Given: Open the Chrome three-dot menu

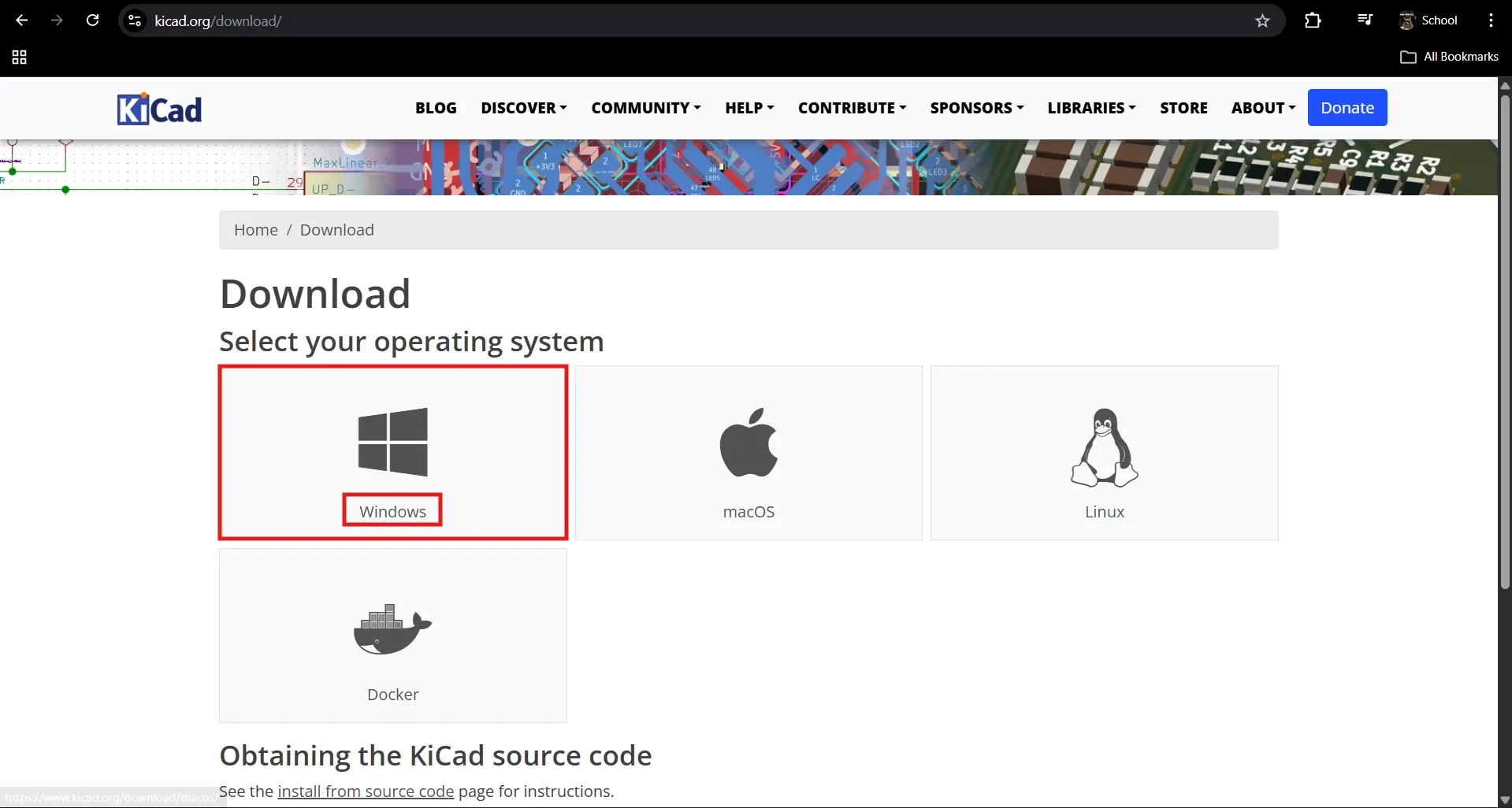Looking at the screenshot, I should 1491,20.
